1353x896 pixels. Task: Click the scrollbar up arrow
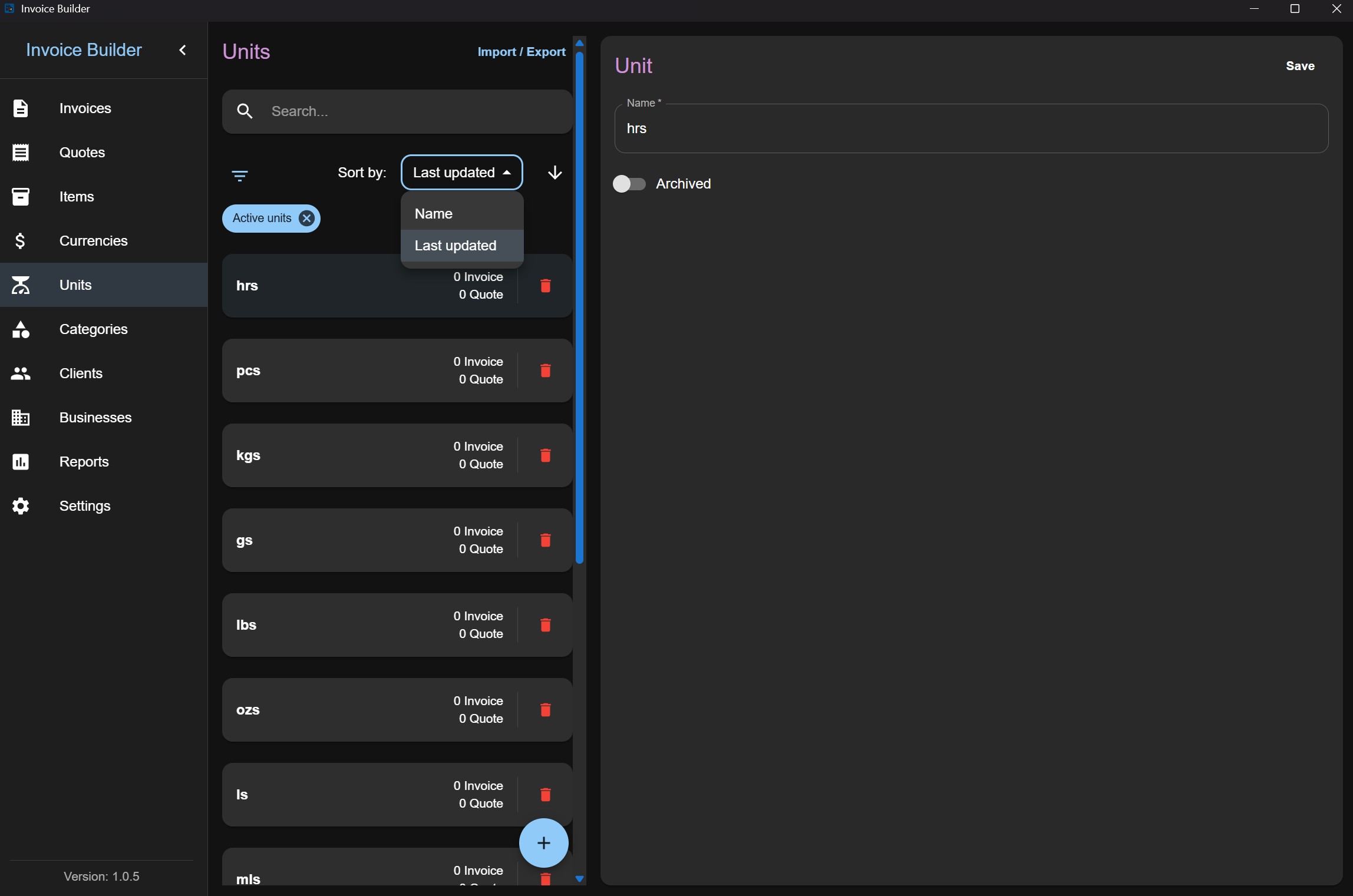(579, 43)
